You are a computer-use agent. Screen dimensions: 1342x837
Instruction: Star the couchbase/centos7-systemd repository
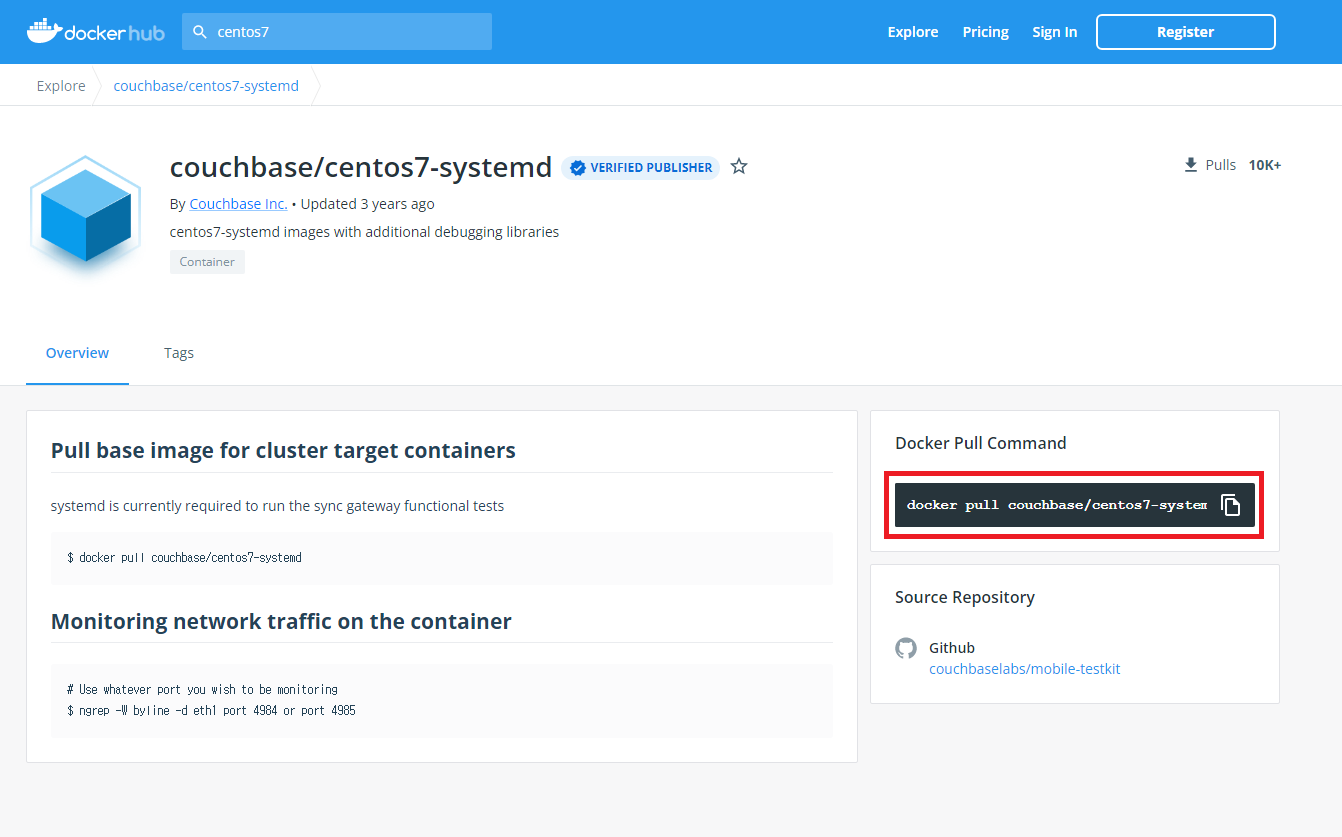click(739, 167)
